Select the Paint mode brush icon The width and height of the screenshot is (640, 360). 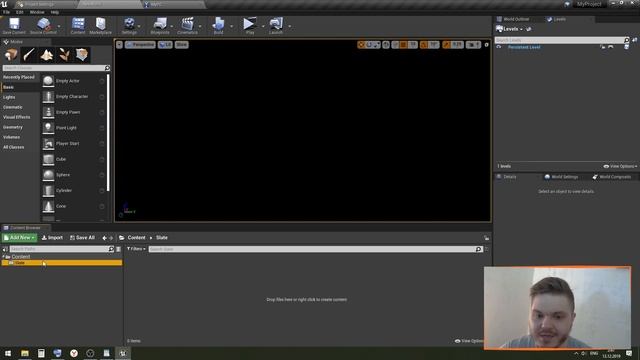click(29, 55)
